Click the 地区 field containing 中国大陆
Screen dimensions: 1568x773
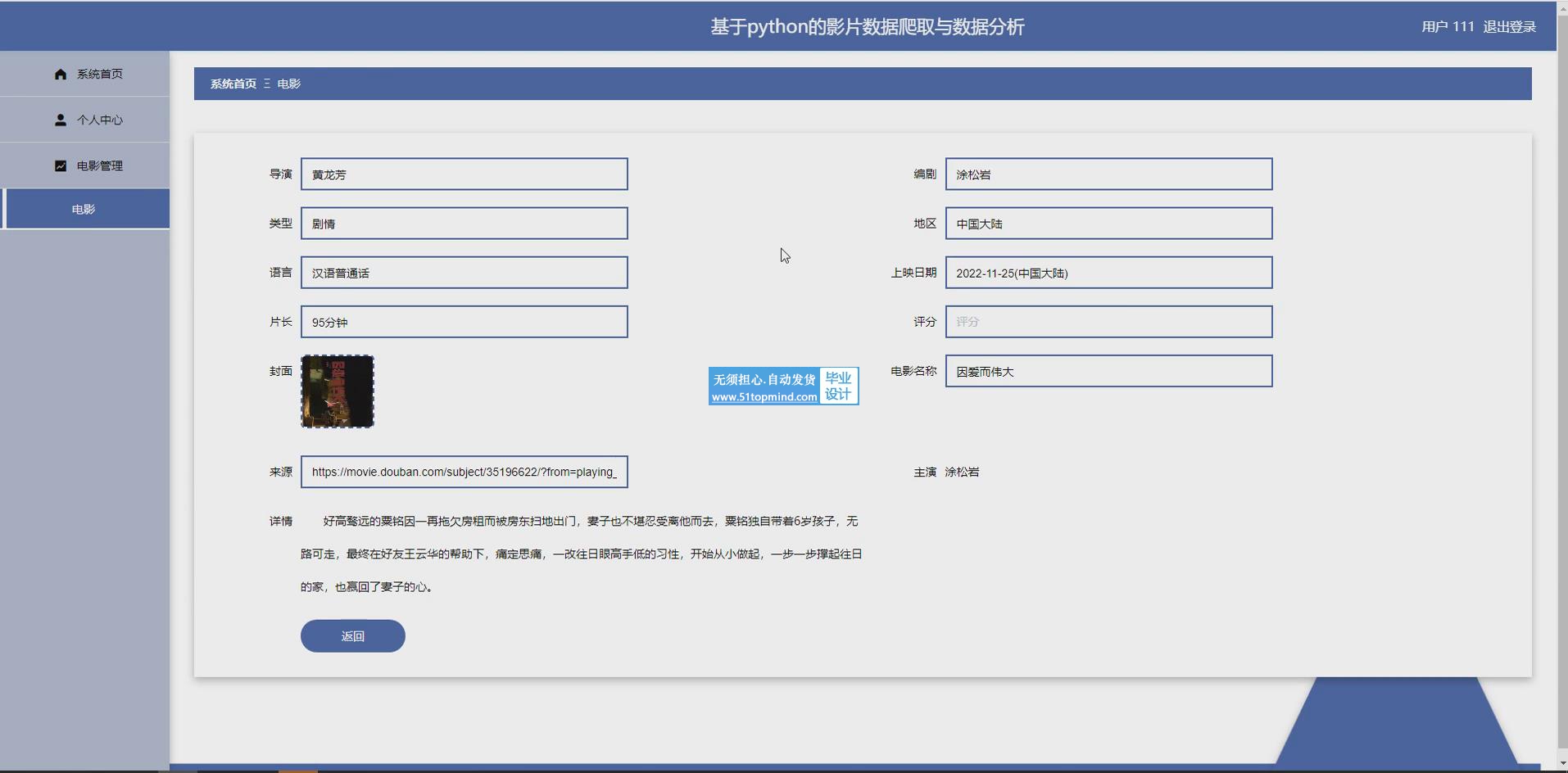(1108, 224)
